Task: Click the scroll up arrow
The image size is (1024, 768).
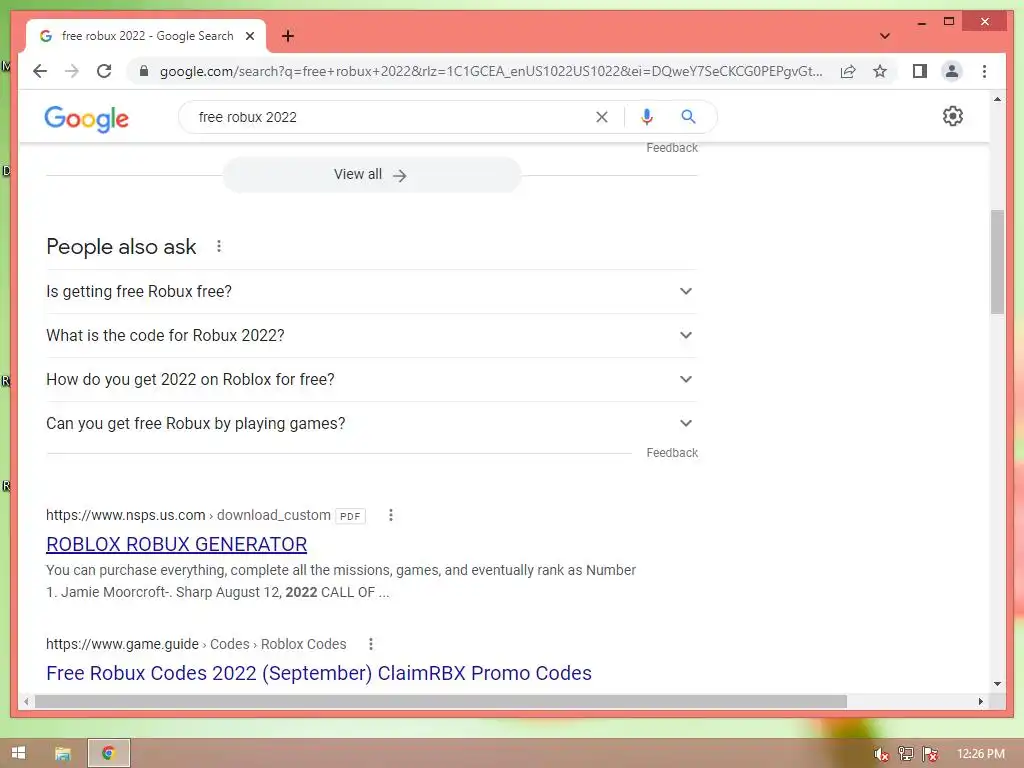Action: pyautogui.click(x=997, y=99)
